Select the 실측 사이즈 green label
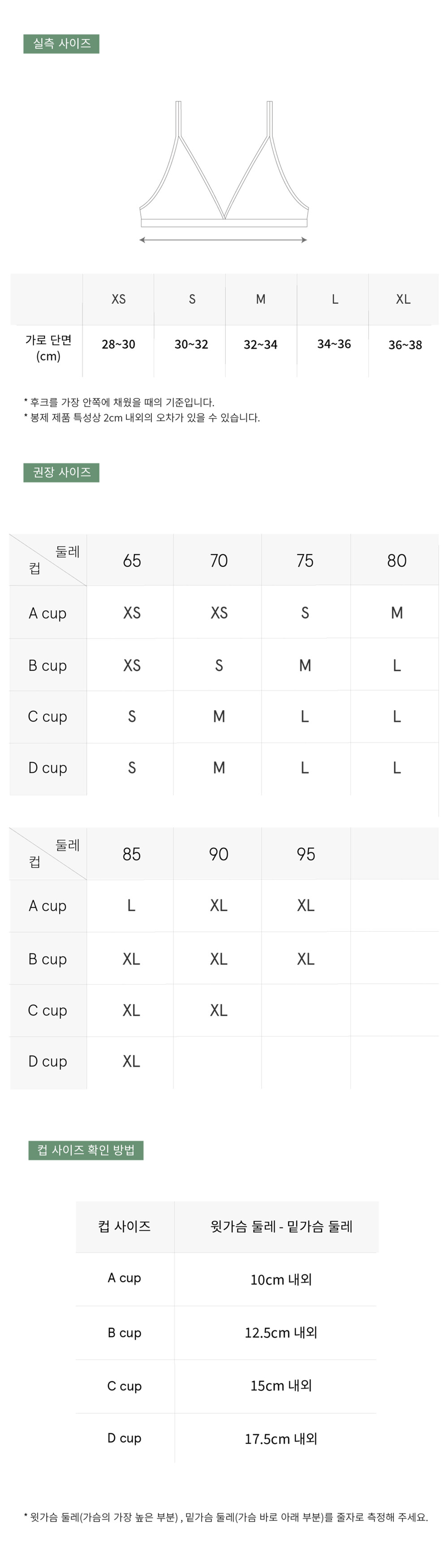448x1568 pixels. pos(61,44)
